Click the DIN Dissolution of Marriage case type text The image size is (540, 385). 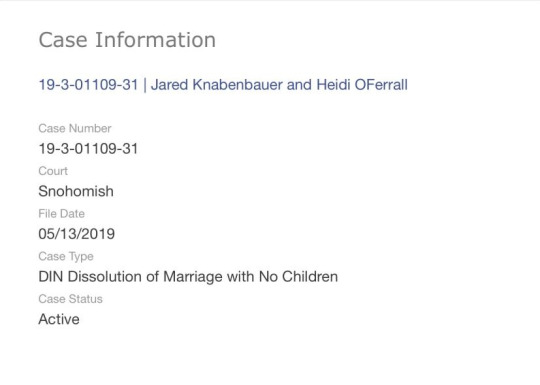(x=188, y=277)
